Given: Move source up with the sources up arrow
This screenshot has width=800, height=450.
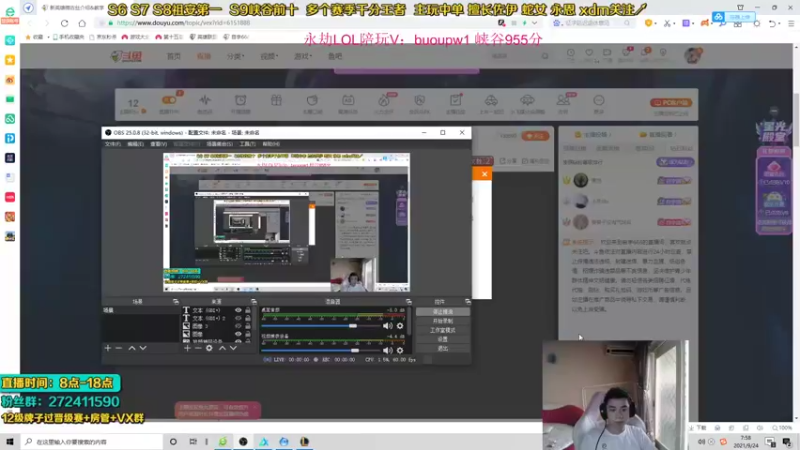Looking at the screenshot, I should (222, 348).
